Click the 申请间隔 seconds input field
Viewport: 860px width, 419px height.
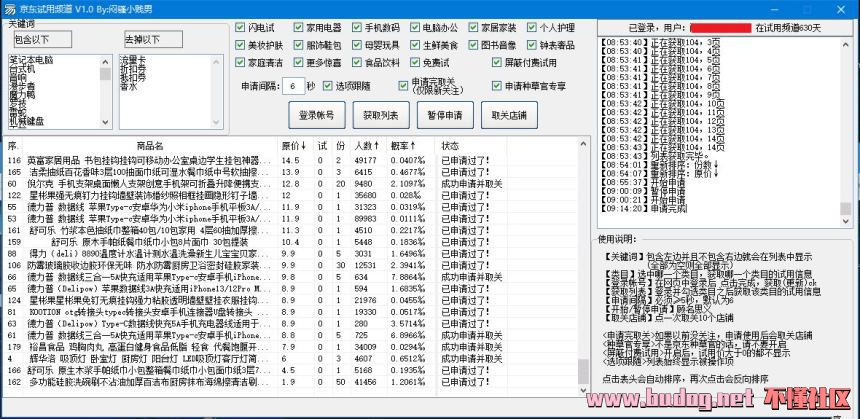(x=293, y=86)
